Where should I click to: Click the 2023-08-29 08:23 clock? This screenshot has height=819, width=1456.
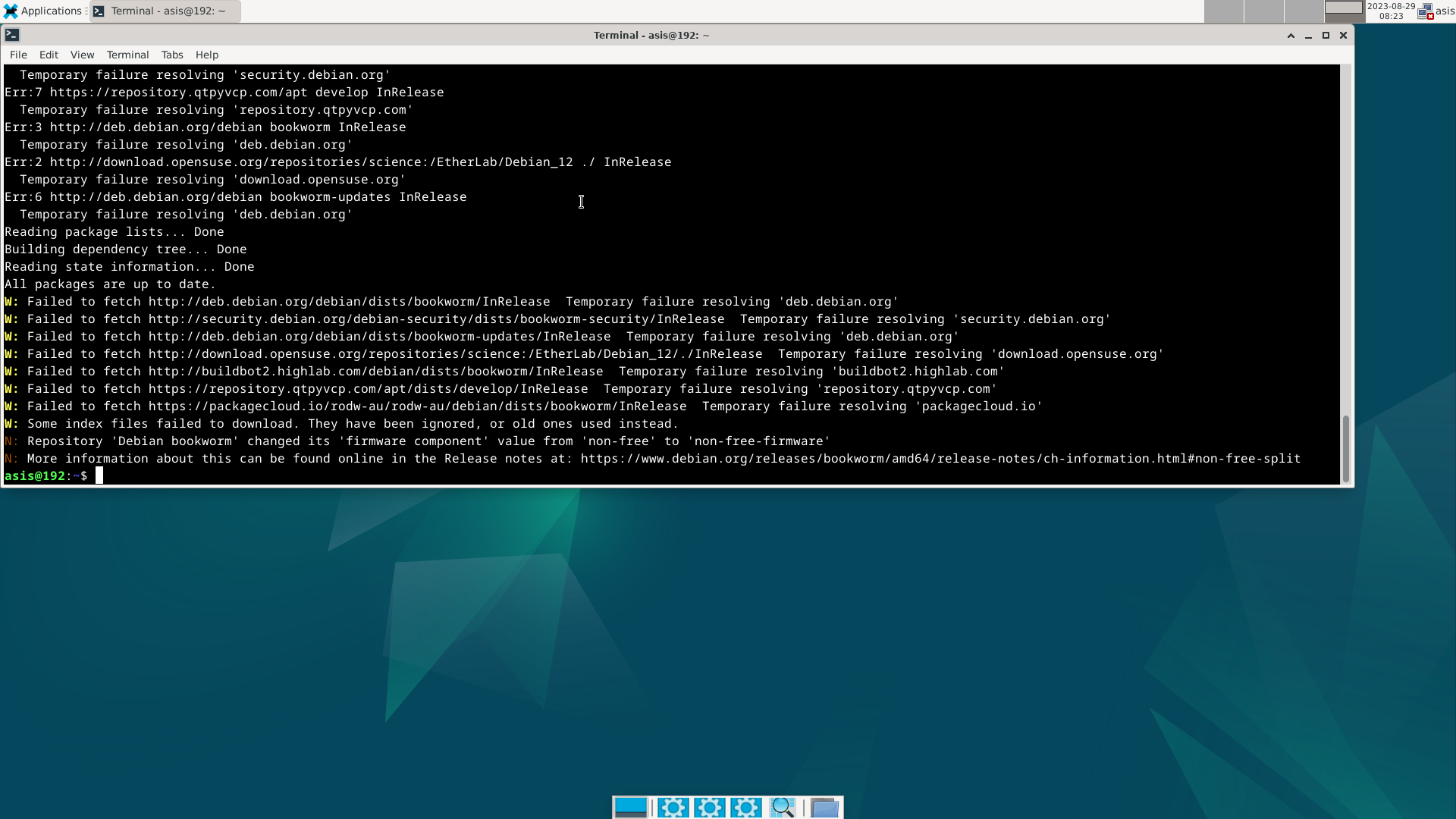[1391, 11]
